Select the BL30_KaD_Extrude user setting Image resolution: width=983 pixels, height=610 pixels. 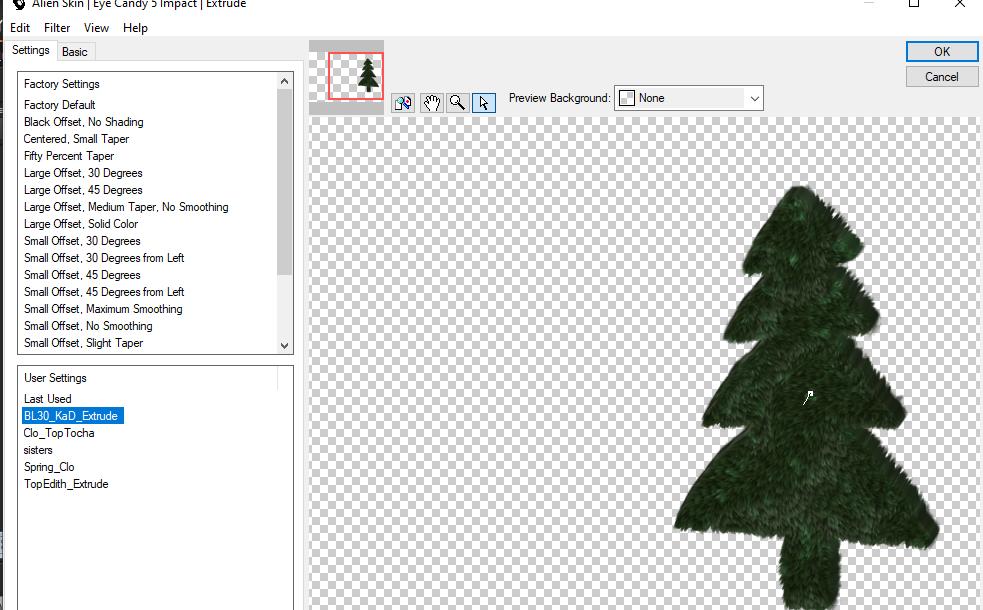(73, 416)
